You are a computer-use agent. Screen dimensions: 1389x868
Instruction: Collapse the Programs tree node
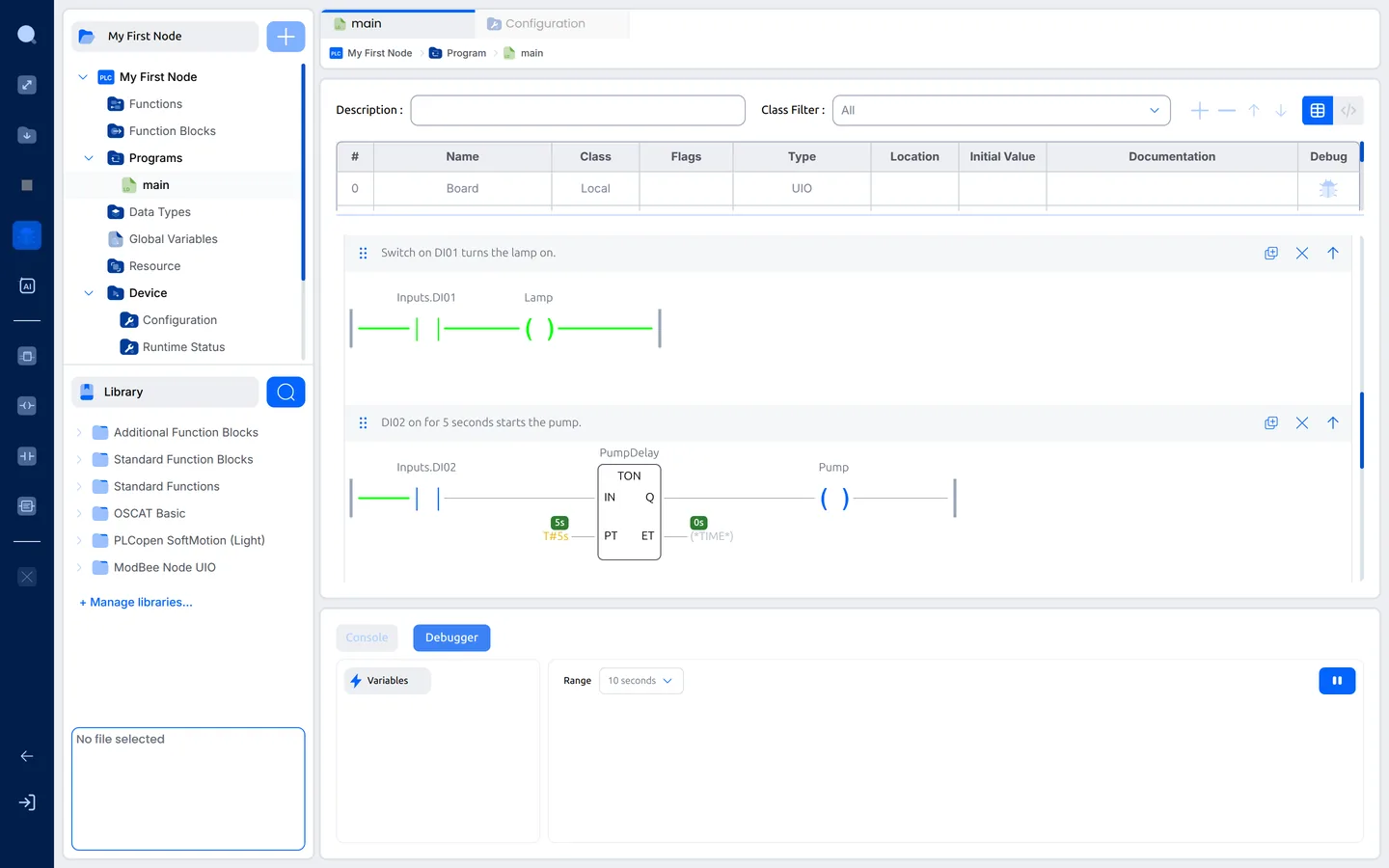tap(89, 158)
